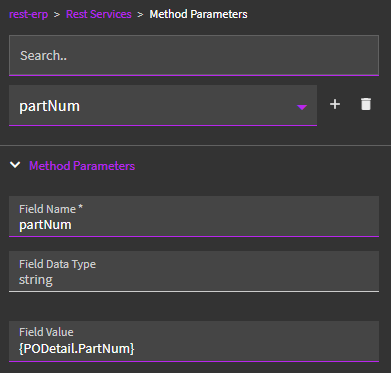The height and width of the screenshot is (373, 391).
Task: Place cursor in {PODetail.PartNum} text
Action: pyautogui.click(x=77, y=349)
